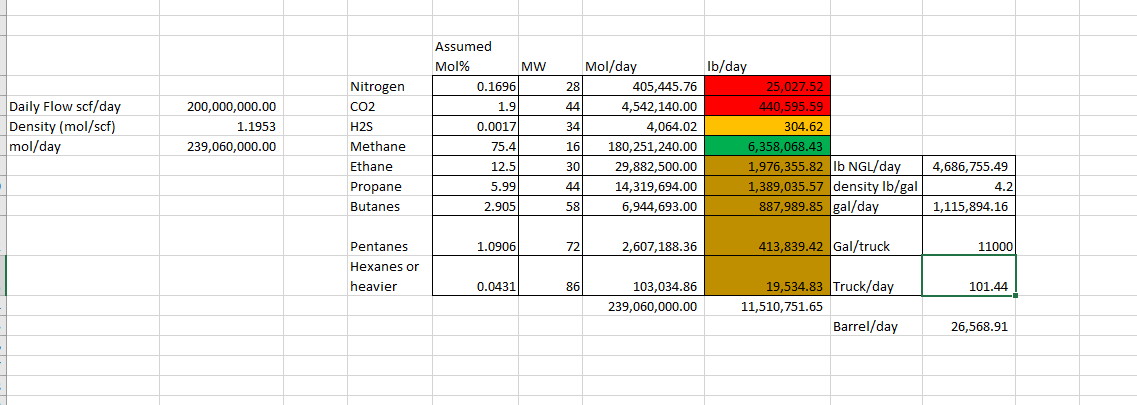Select Ethane lb/day cell 1,976,355.82

(767, 167)
